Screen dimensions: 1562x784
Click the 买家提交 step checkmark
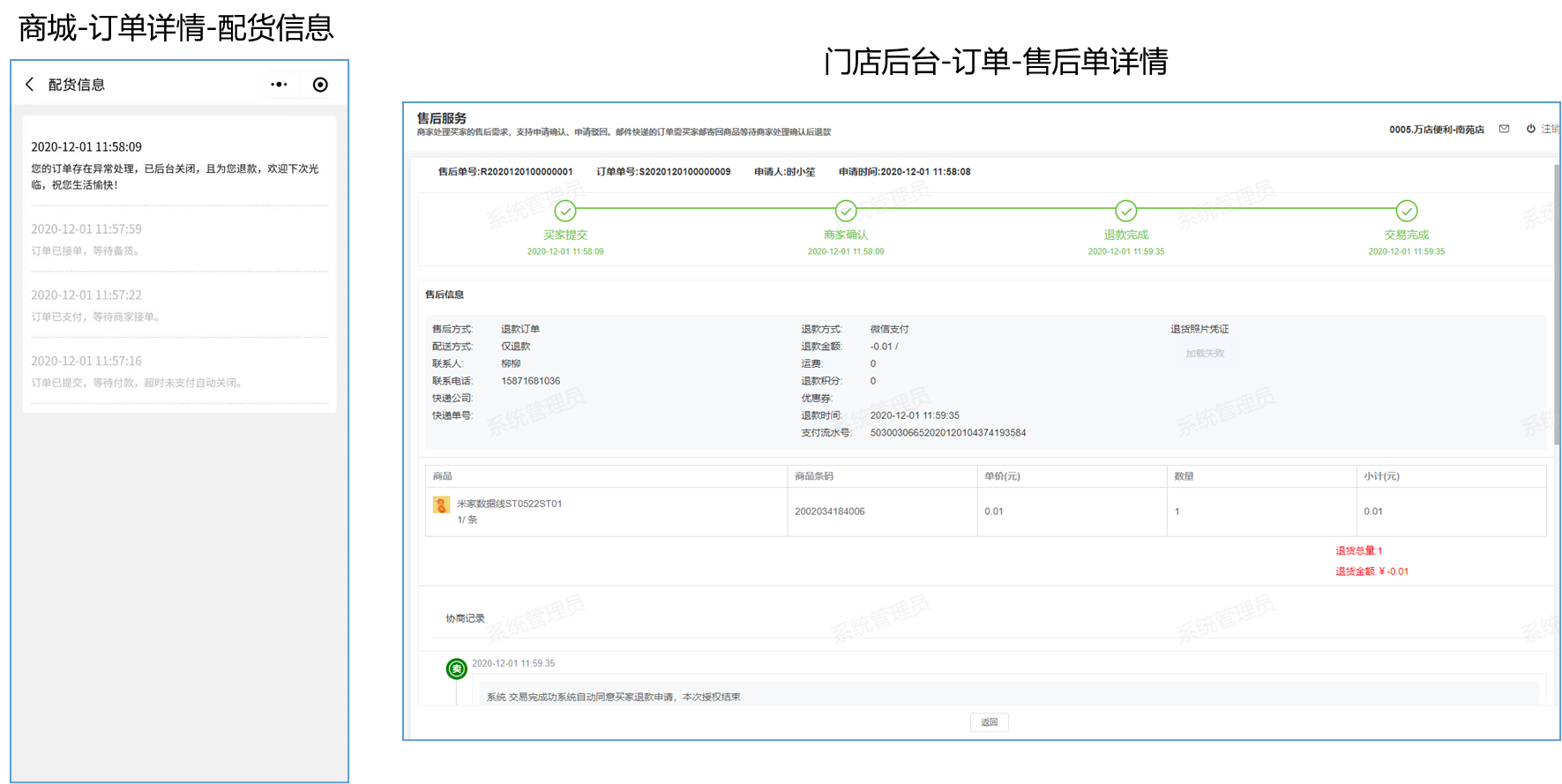[565, 211]
